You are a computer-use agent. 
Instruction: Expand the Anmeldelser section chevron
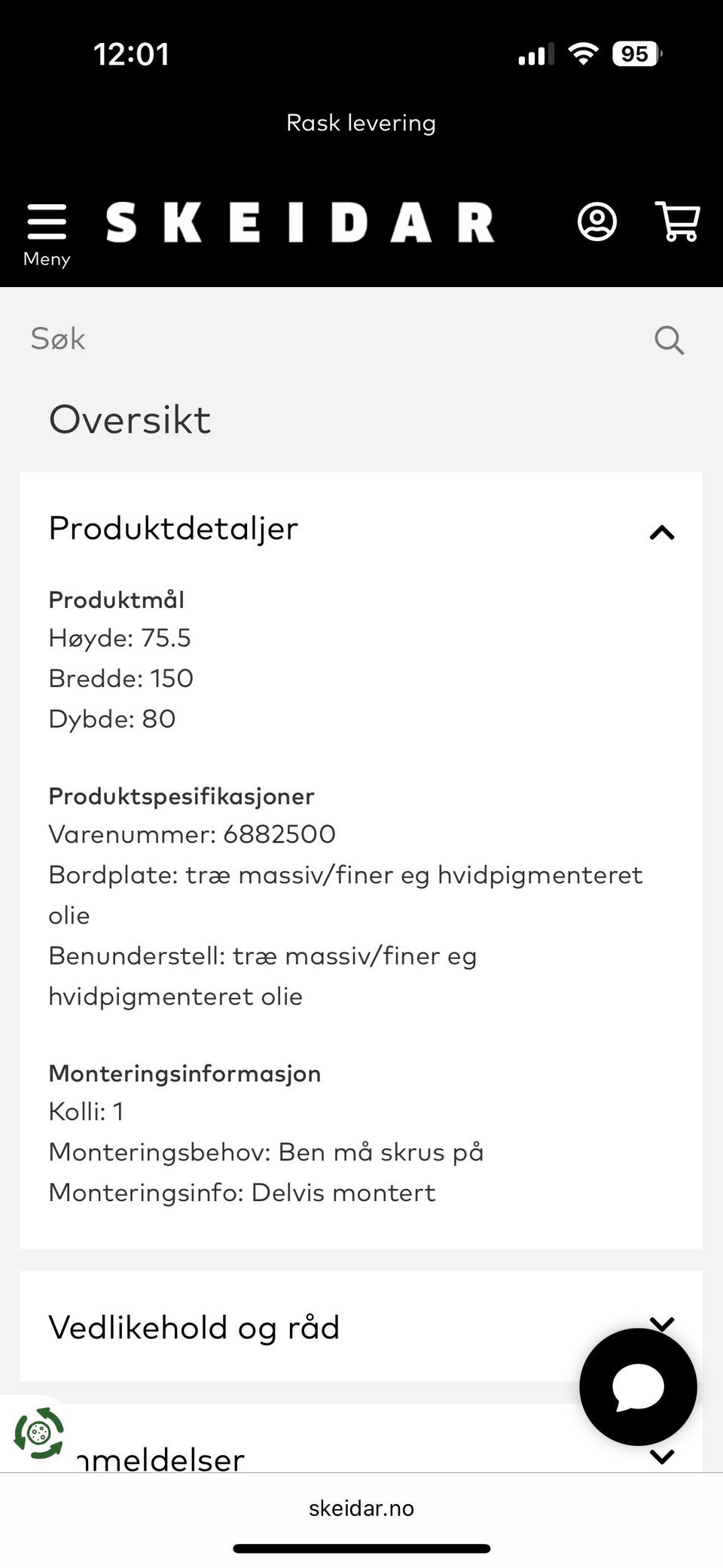pyautogui.click(x=662, y=1456)
